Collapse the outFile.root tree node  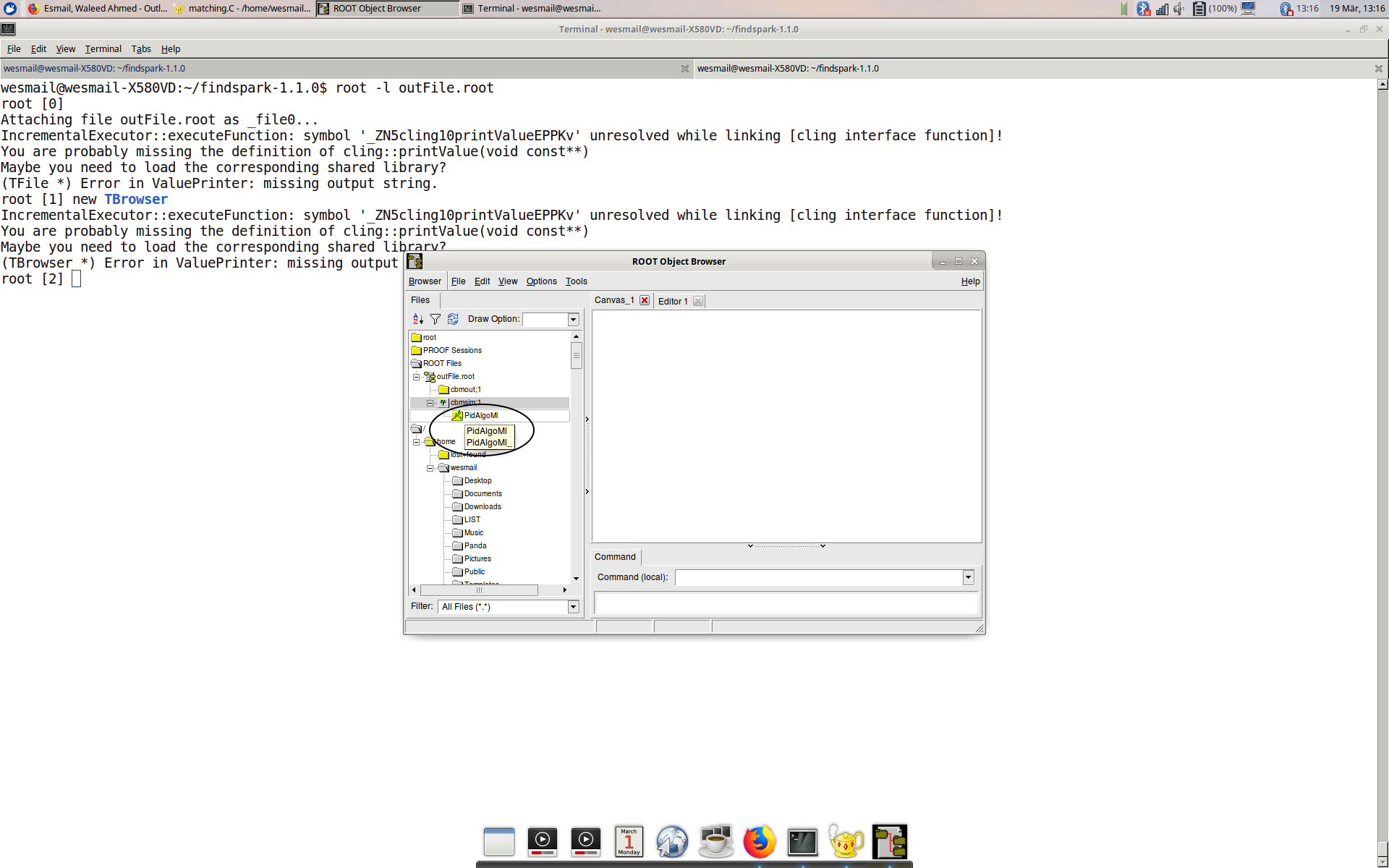(416, 377)
